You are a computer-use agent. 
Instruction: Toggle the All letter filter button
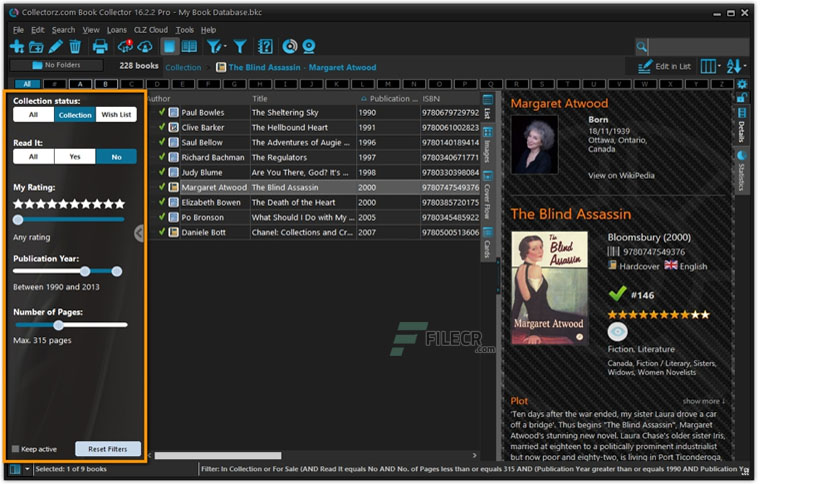tap(27, 84)
